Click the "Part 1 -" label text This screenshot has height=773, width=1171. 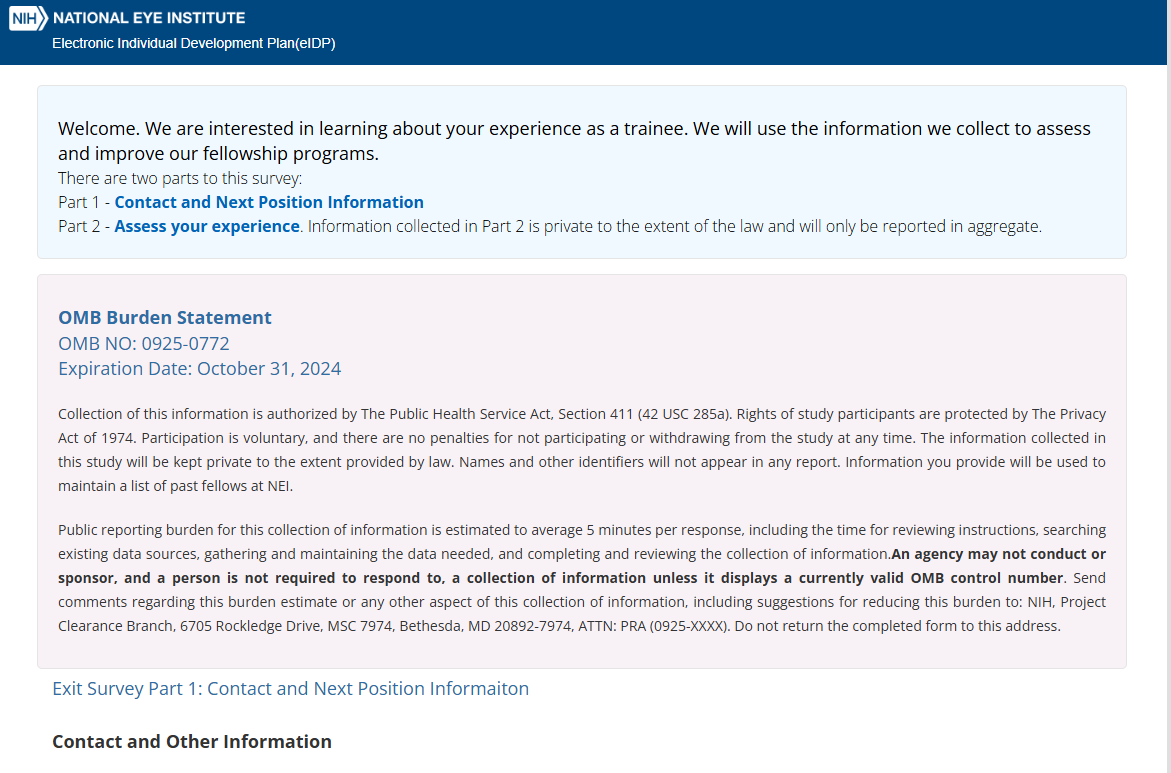(x=84, y=202)
